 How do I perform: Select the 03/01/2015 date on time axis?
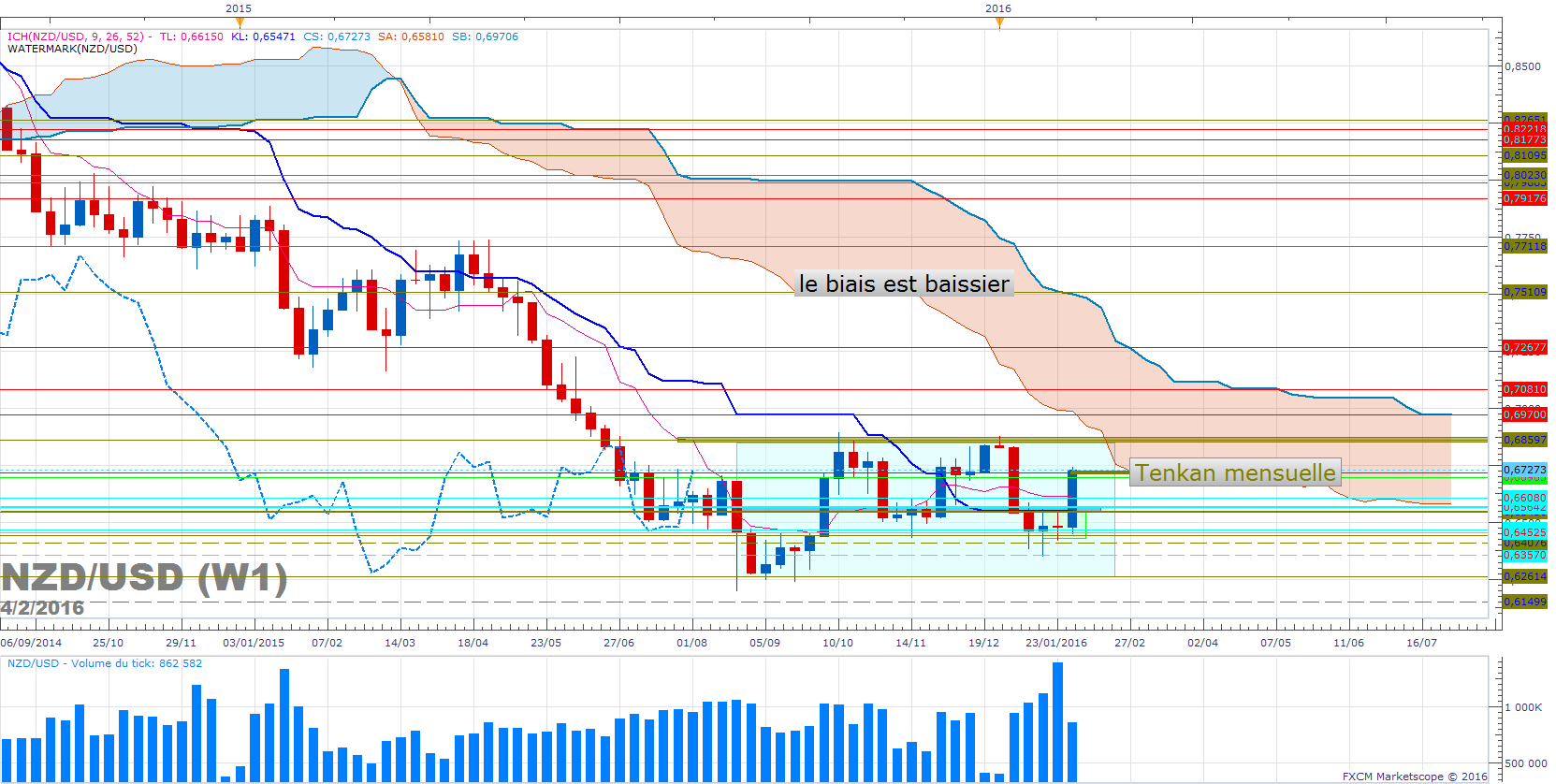pos(254,643)
